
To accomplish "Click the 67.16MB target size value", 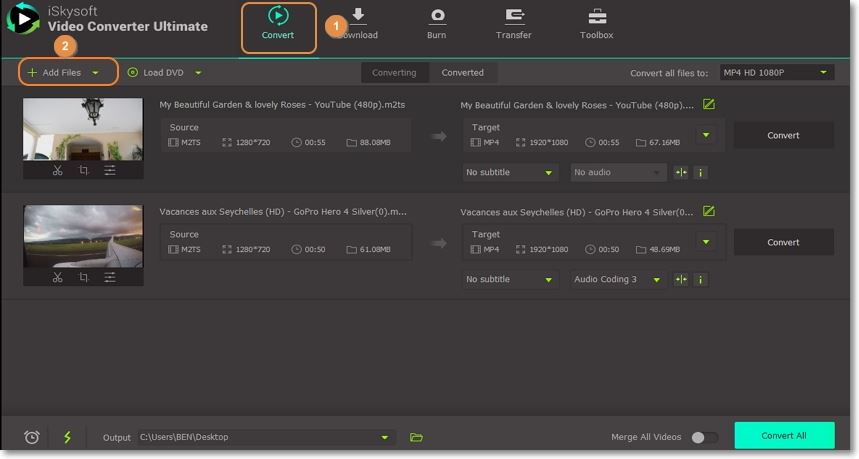I will pos(665,142).
